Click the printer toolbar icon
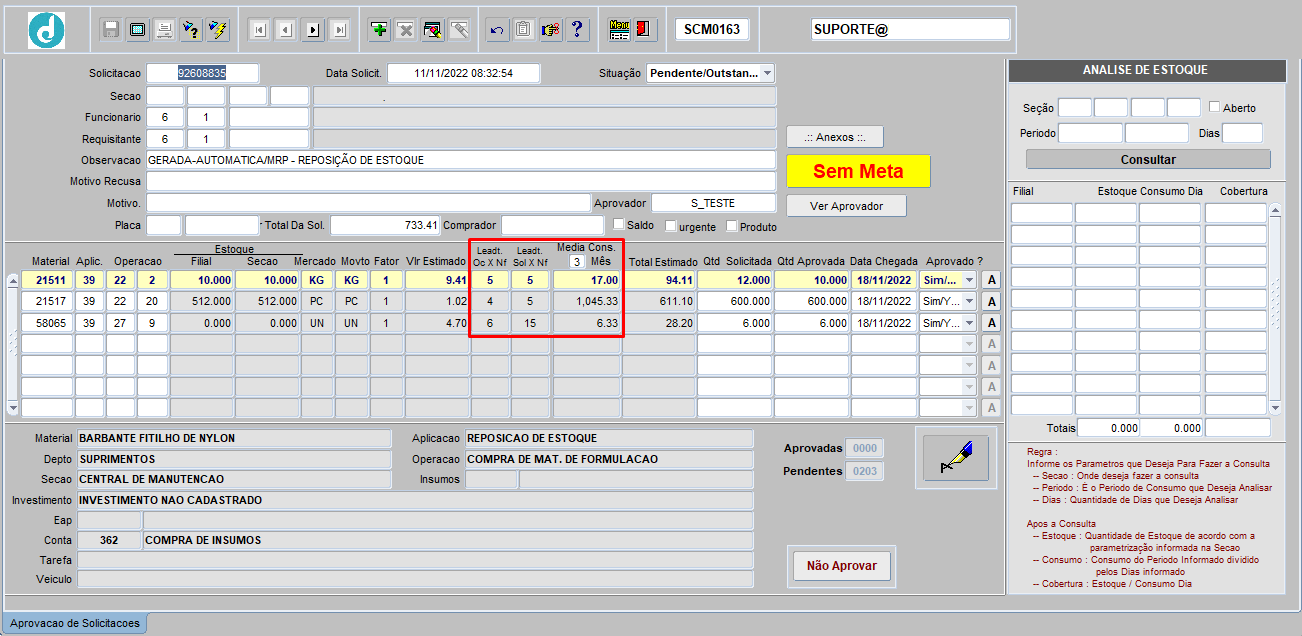The width and height of the screenshot is (1302, 636). click(164, 30)
